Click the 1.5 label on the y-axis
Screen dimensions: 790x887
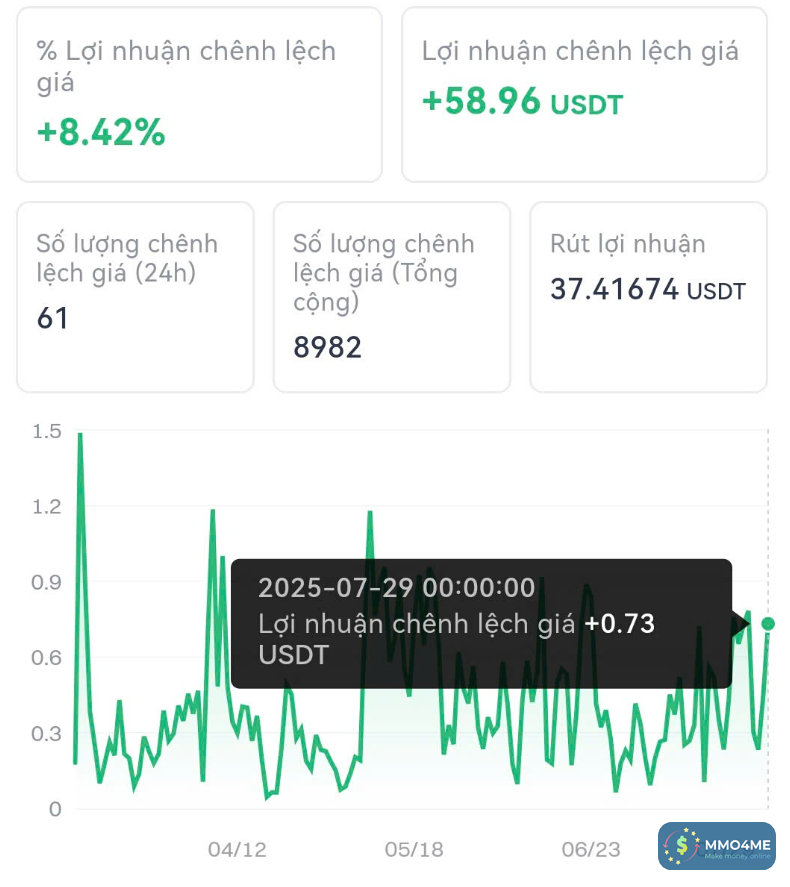tap(47, 432)
